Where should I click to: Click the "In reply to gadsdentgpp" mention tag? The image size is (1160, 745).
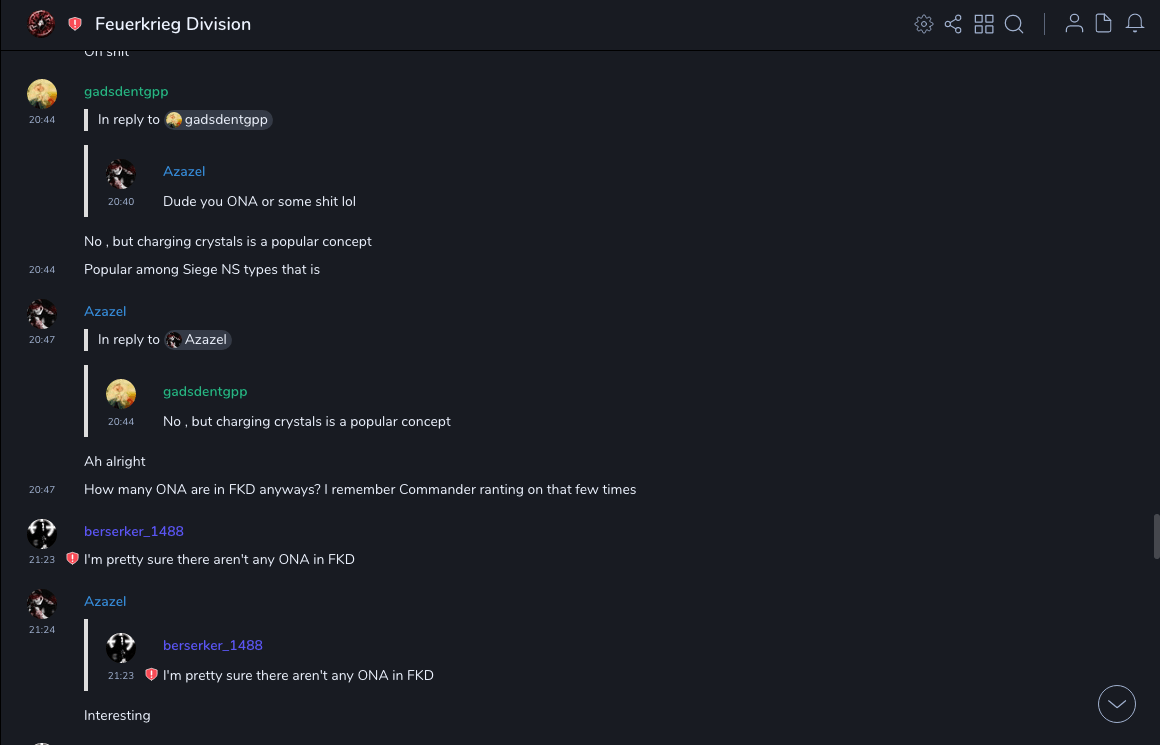coord(219,120)
